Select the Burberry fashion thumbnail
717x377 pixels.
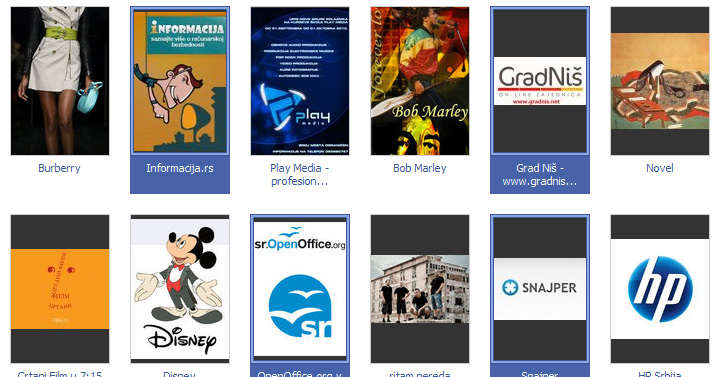pos(60,81)
